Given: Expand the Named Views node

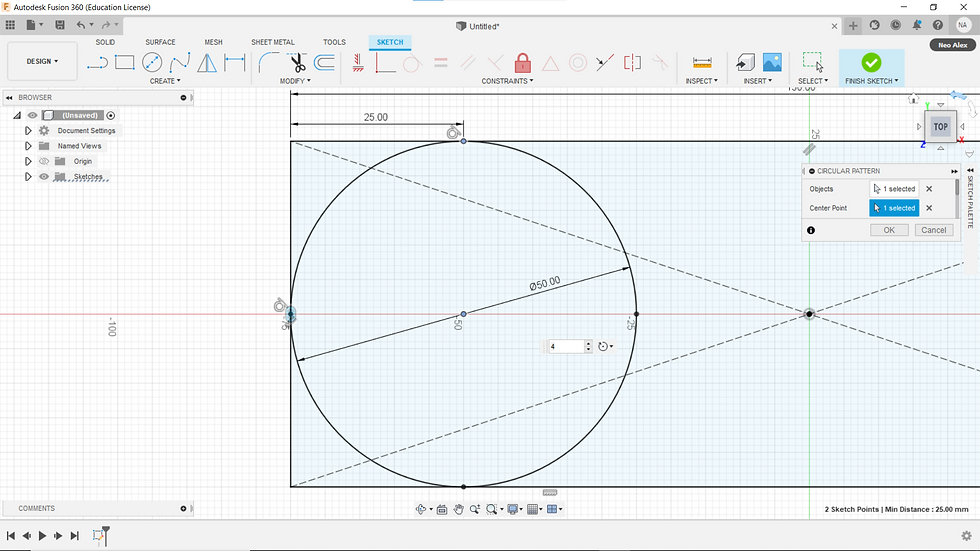Looking at the screenshot, I should [x=28, y=146].
